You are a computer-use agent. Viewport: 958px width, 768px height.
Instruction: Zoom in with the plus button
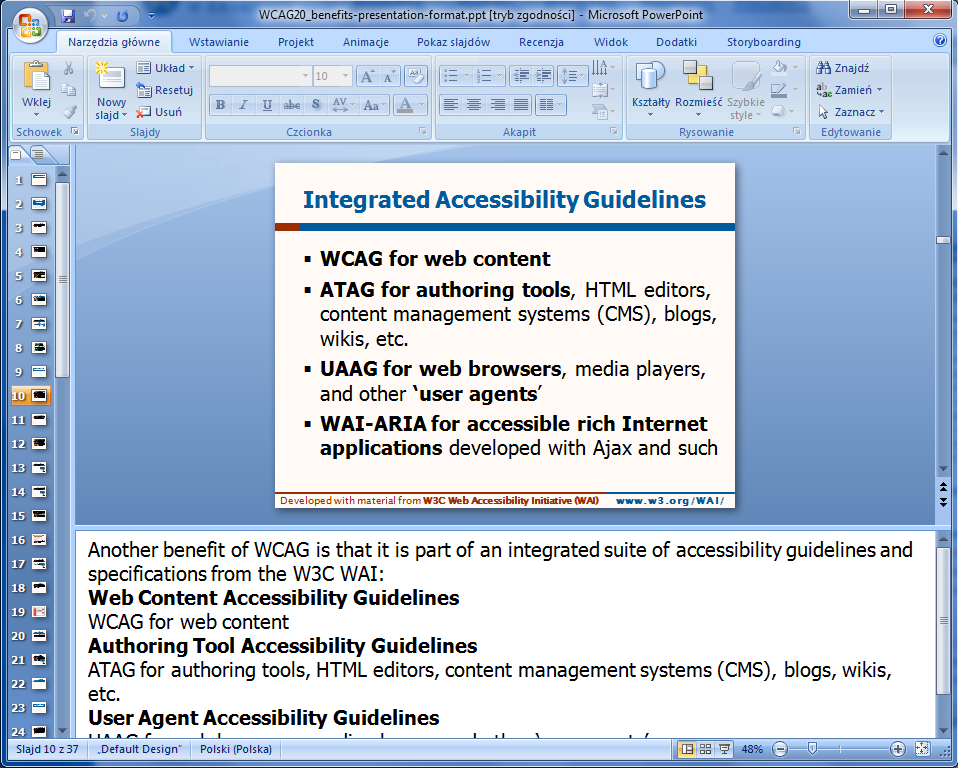[x=898, y=749]
